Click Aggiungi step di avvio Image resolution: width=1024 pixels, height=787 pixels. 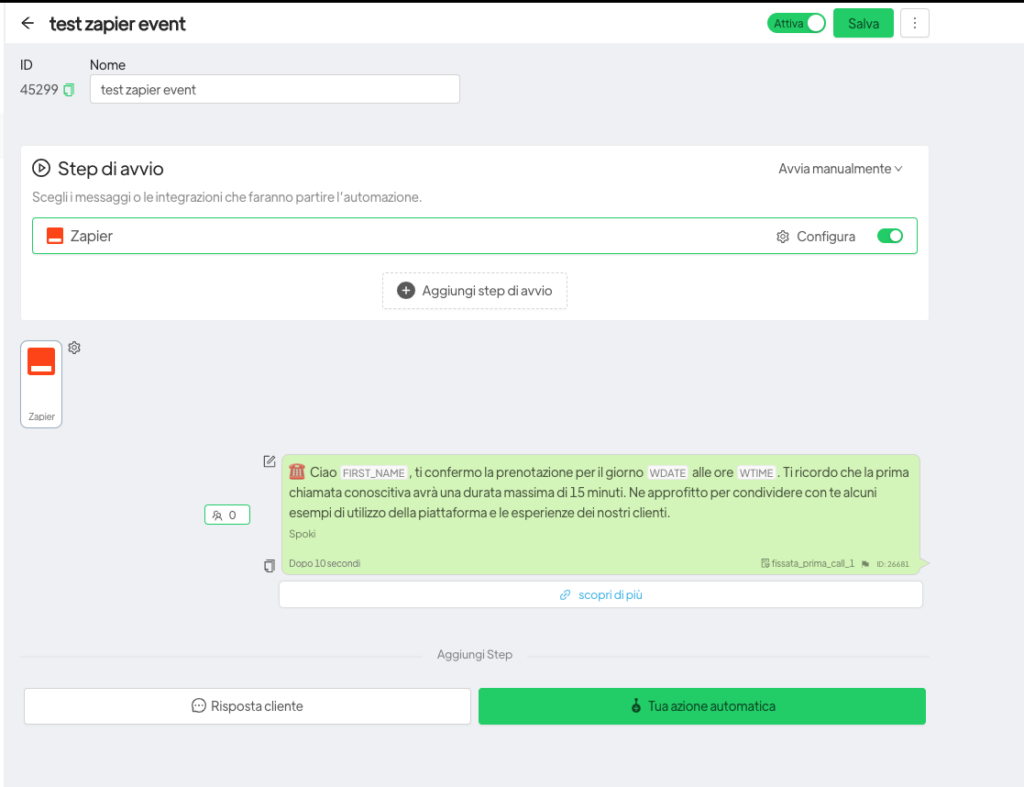[x=474, y=291]
